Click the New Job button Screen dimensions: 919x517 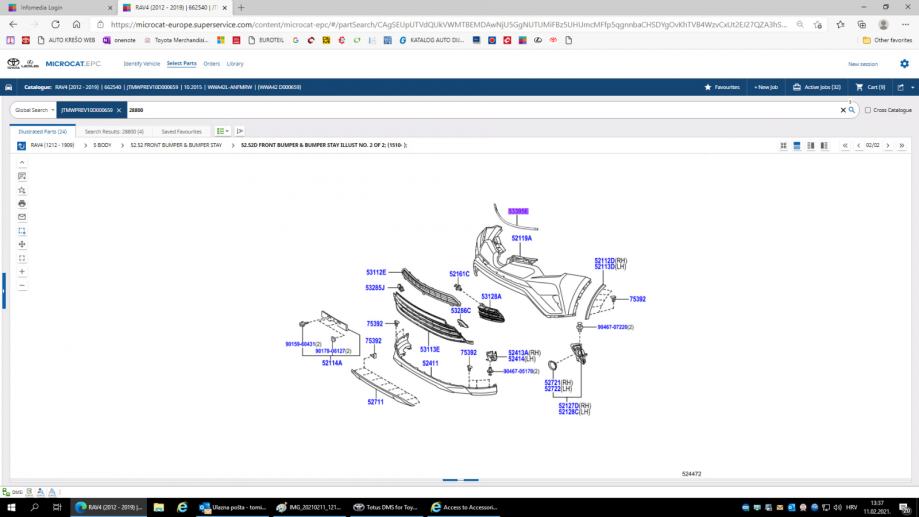tap(765, 87)
